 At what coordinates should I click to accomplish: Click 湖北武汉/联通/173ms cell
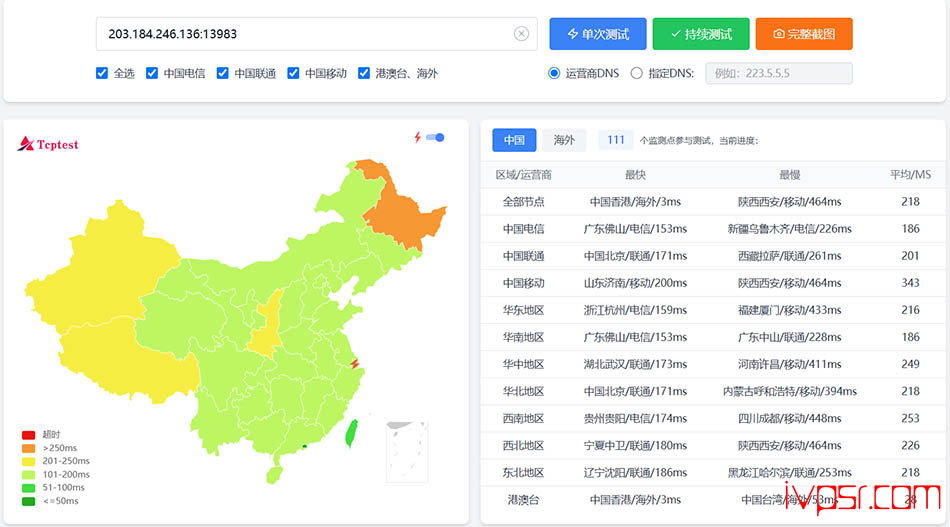pos(635,364)
